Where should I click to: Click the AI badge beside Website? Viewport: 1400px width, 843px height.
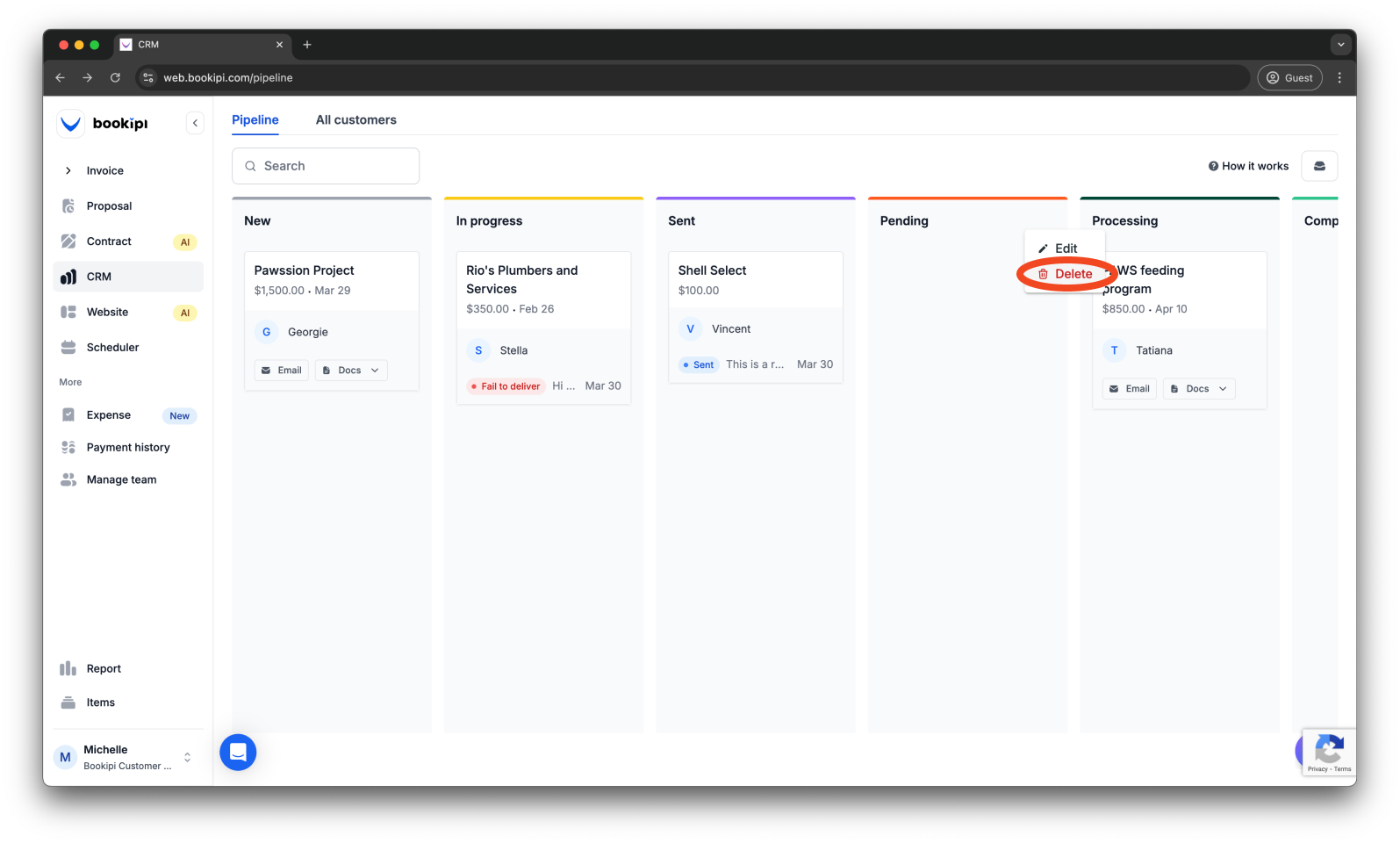185,313
